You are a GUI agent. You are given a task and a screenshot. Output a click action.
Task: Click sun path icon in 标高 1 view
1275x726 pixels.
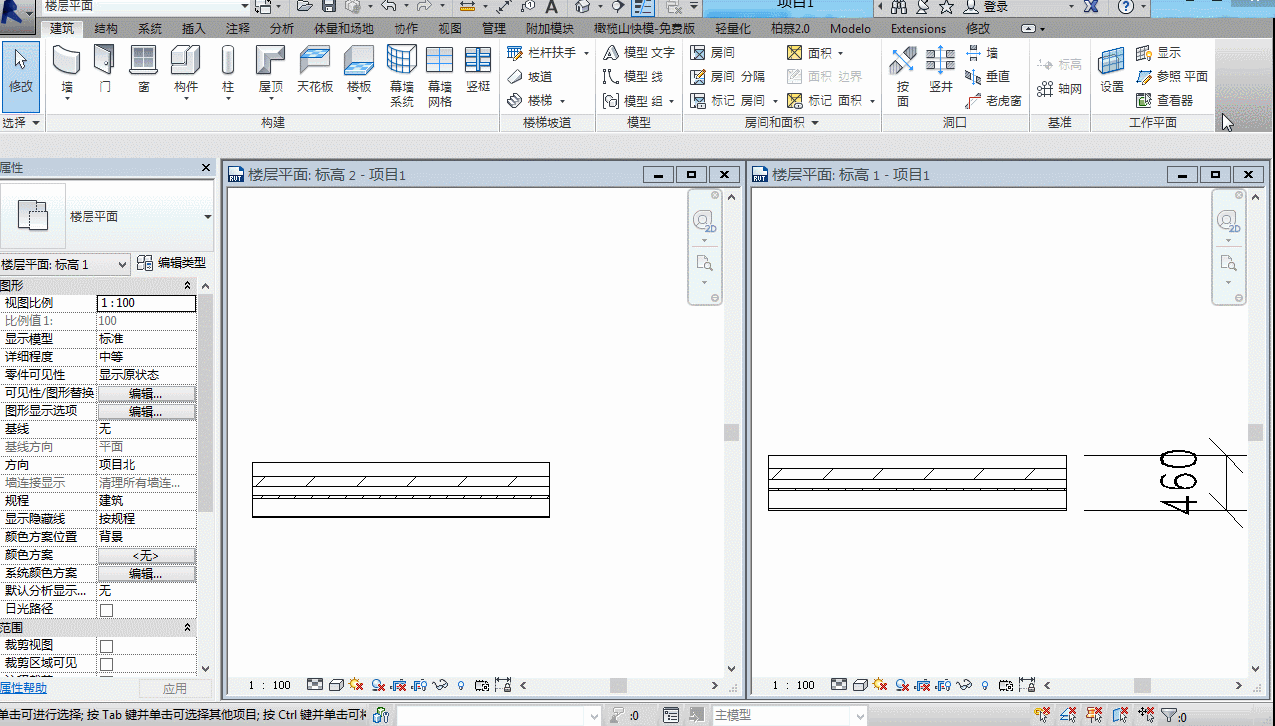pyautogui.click(x=880, y=685)
